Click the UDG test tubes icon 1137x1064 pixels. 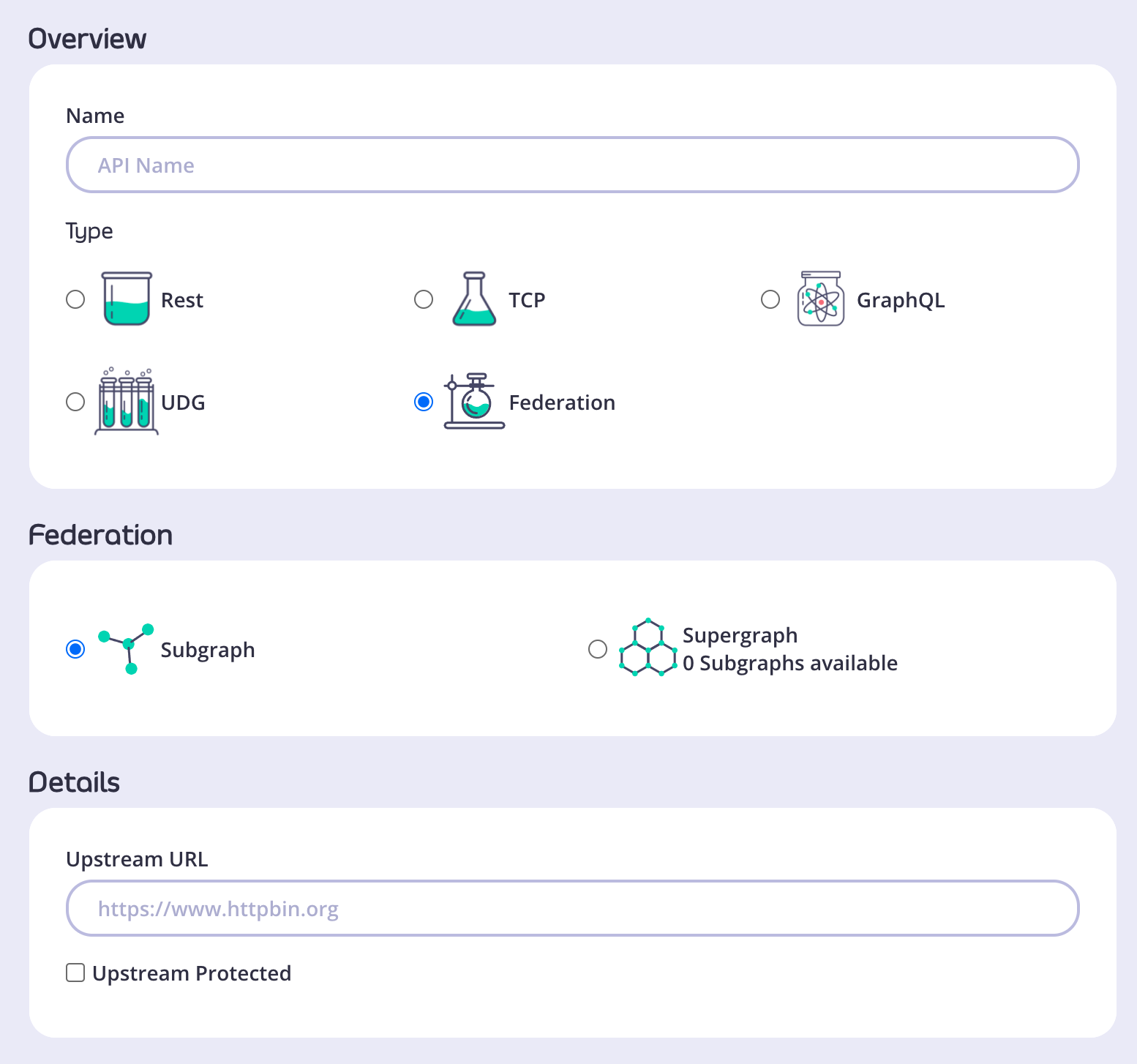127,402
